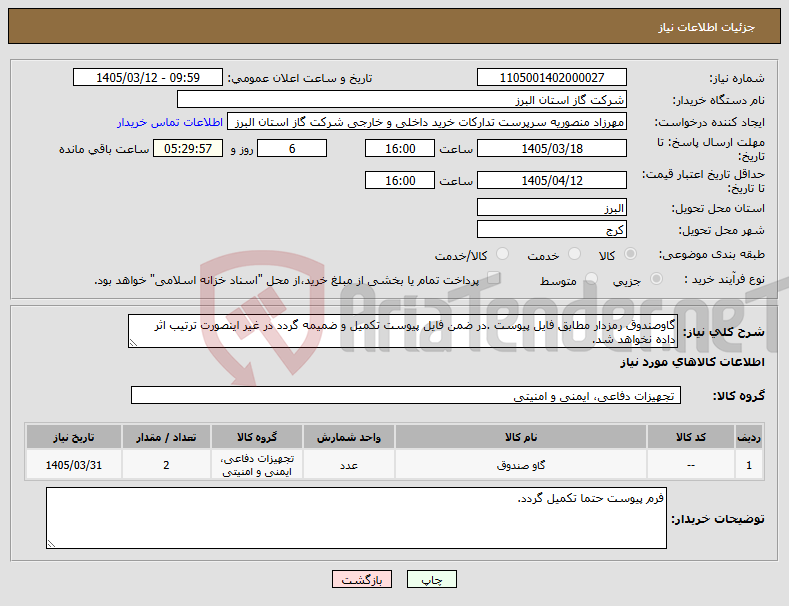Click the item name cell گاو صندوق
This screenshot has height=606, width=789.
[521, 465]
